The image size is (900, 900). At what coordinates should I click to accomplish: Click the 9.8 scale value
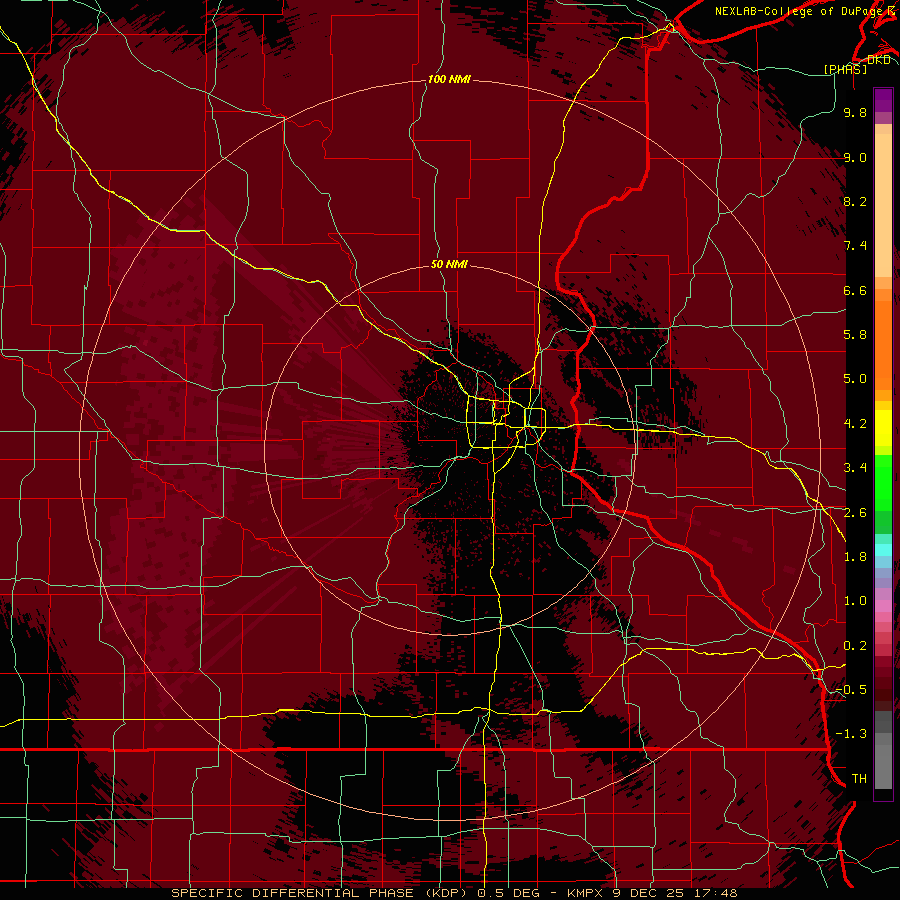tap(855, 112)
